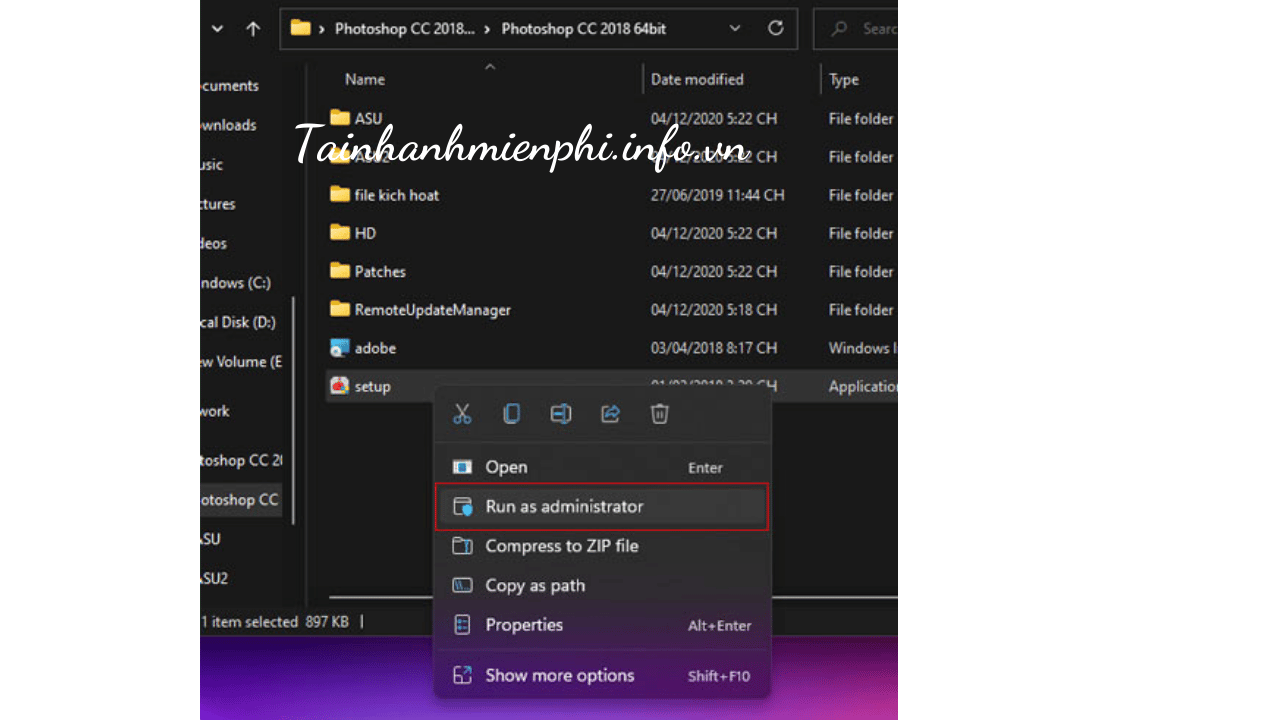Sort files by the Name column header
This screenshot has width=1280, height=720.
(x=365, y=79)
